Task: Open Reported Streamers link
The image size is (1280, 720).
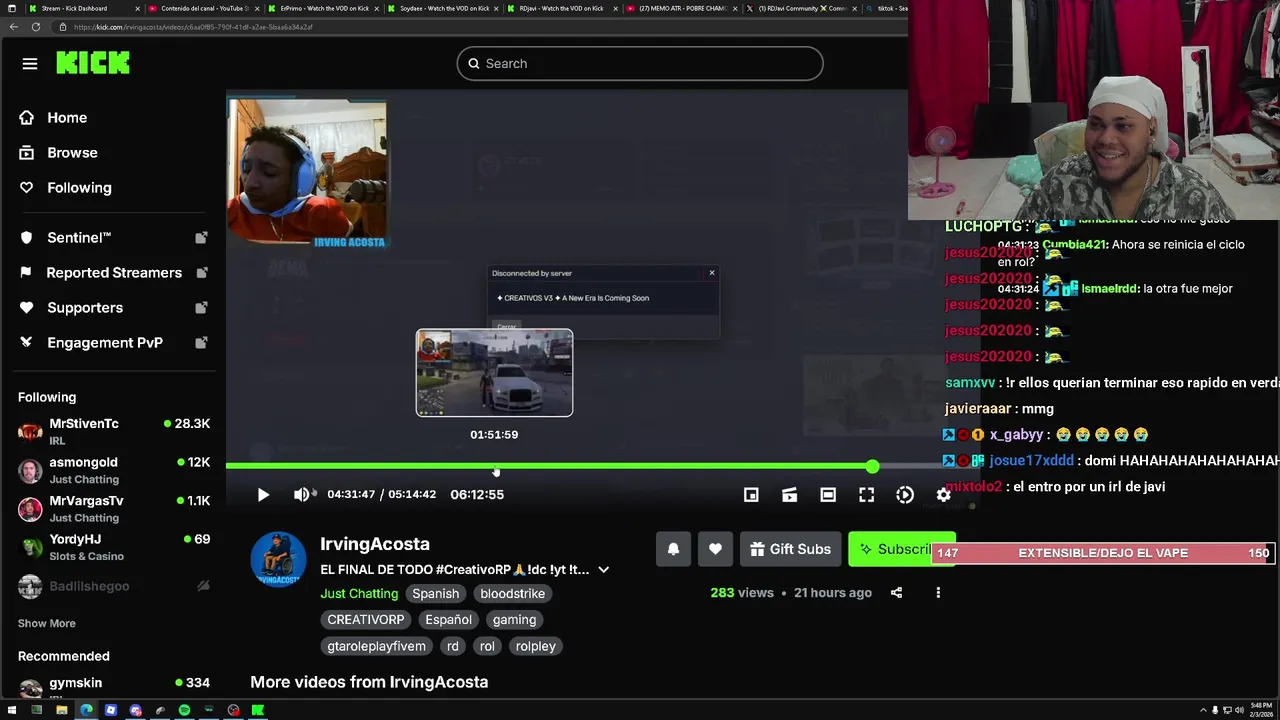Action: click(114, 272)
